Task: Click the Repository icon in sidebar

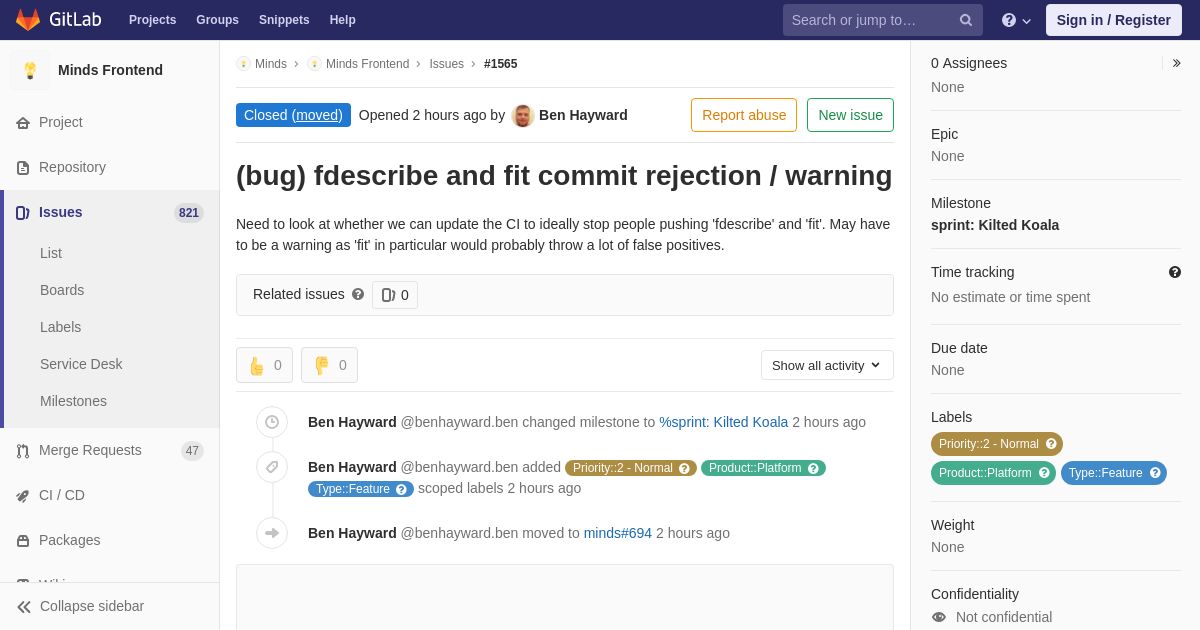Action: [x=23, y=168]
